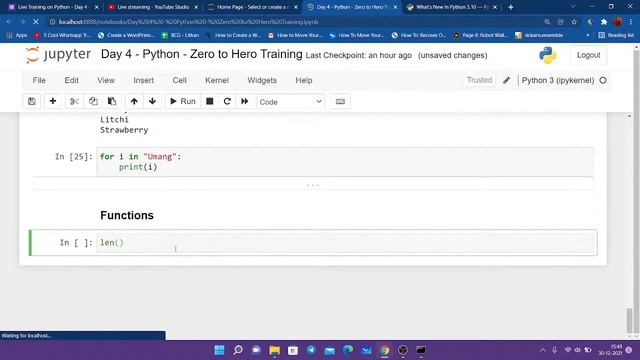The height and width of the screenshot is (360, 640).
Task: Restart kernel and rerun the notebook
Action: tap(244, 101)
